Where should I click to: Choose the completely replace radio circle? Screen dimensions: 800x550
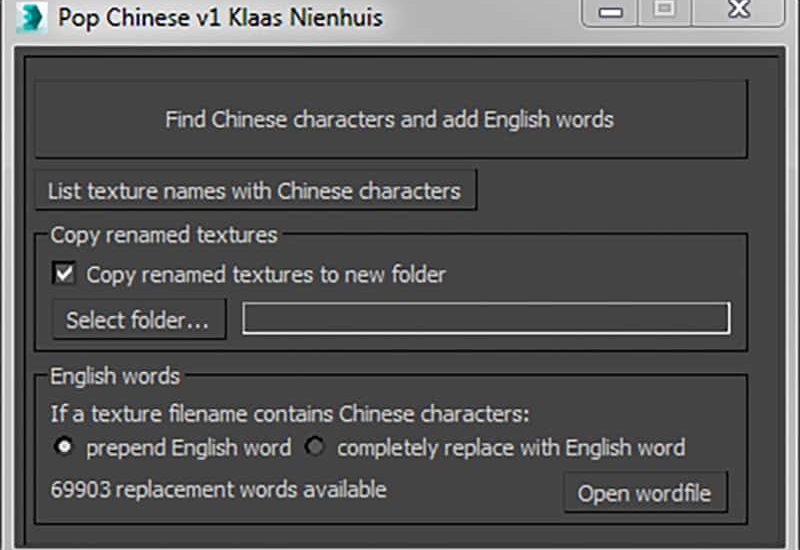(x=316, y=447)
